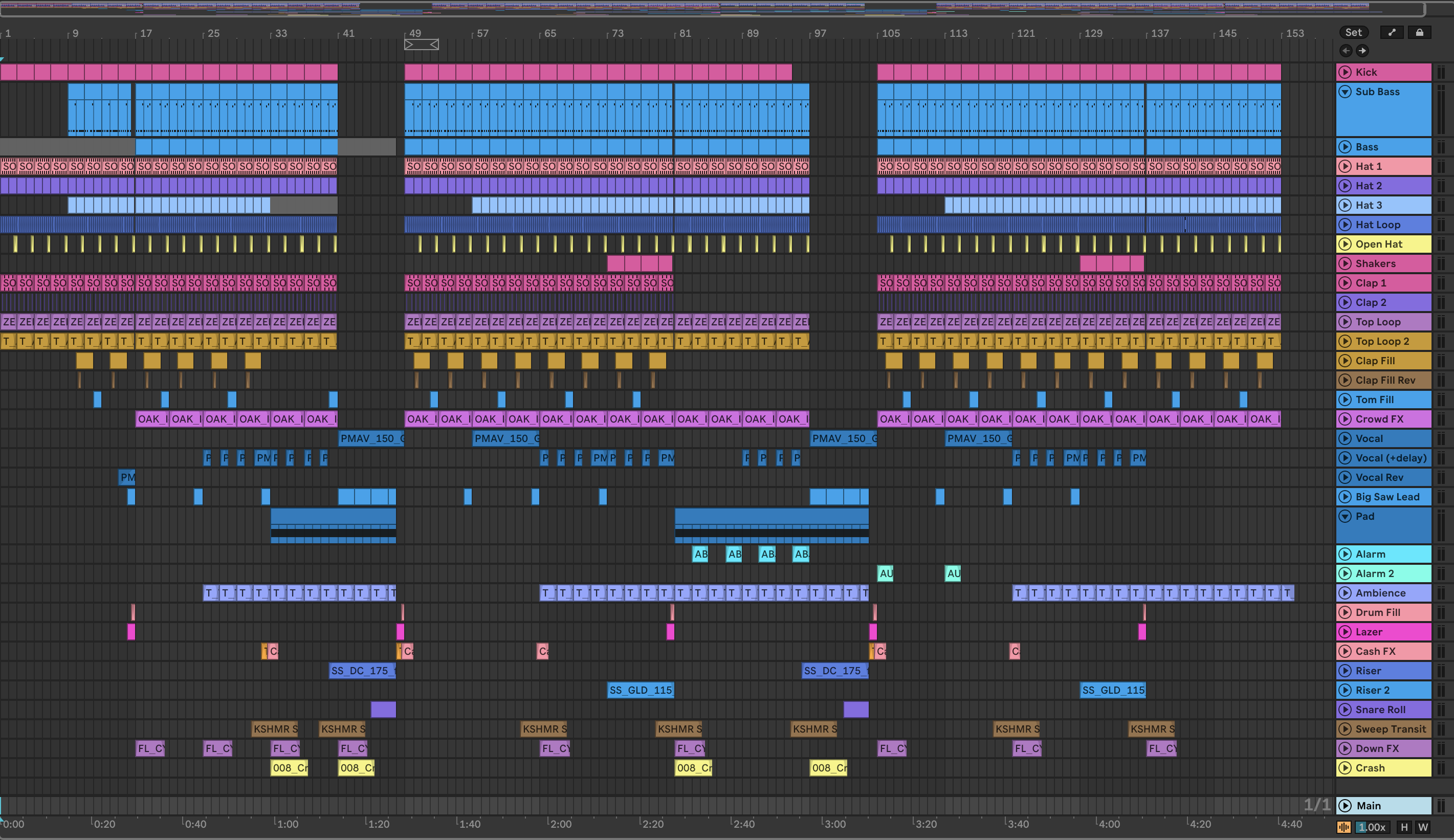The height and width of the screenshot is (840, 1454).
Task: Click the Snare Roll track unfold icon
Action: click(1345, 710)
